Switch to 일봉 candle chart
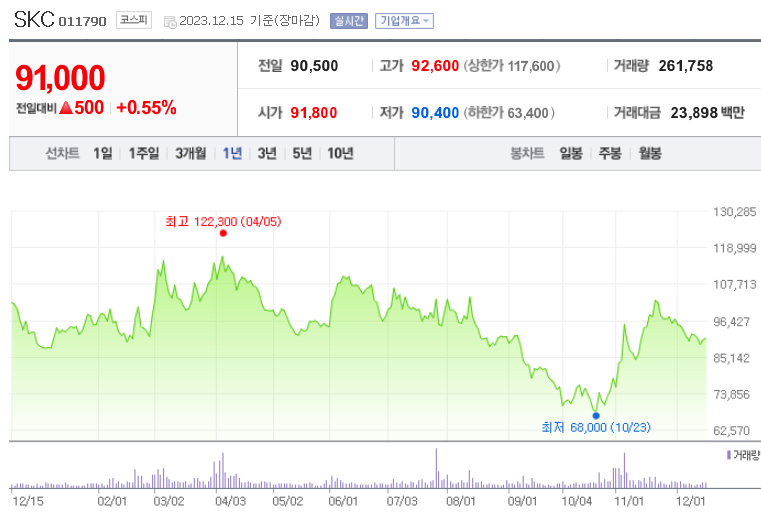Image resolution: width=761 pixels, height=523 pixels. 571,153
